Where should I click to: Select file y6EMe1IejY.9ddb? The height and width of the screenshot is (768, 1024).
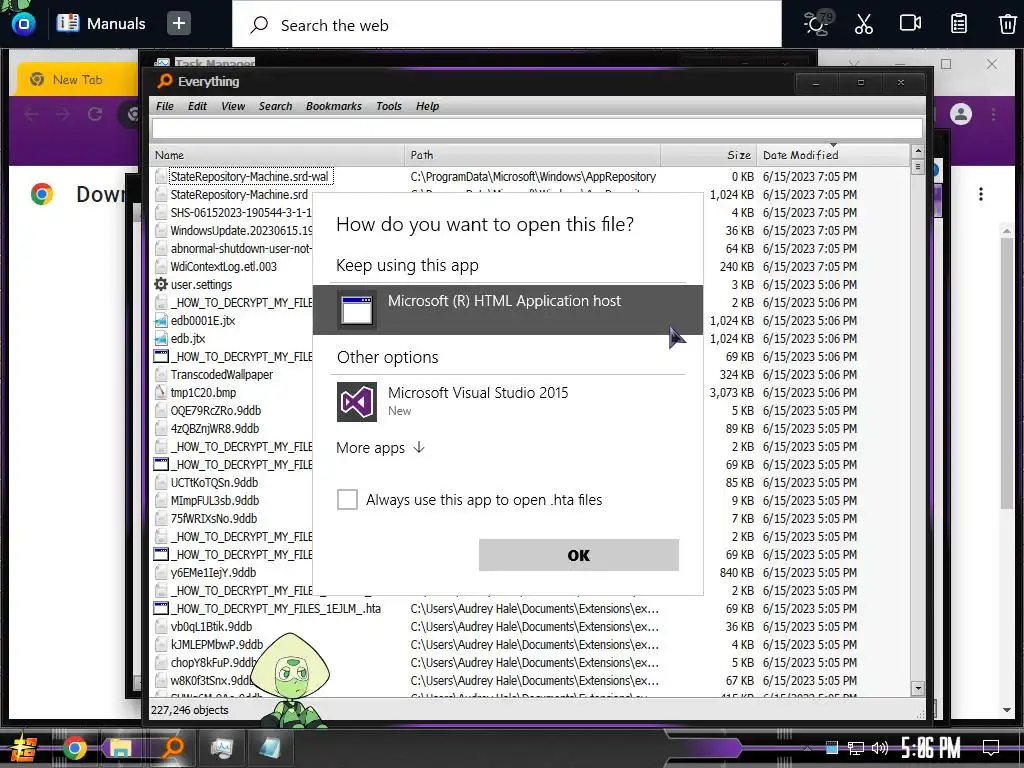[x=213, y=573]
